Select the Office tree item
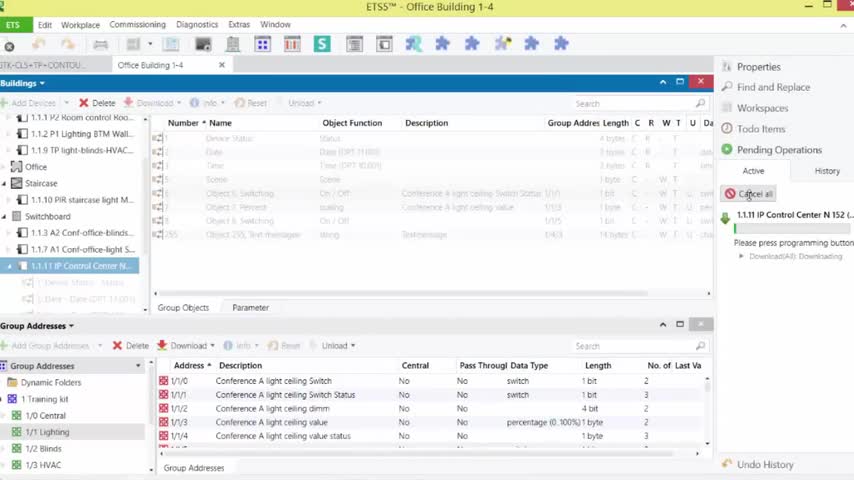Viewport: 854px width, 480px height. [35, 167]
